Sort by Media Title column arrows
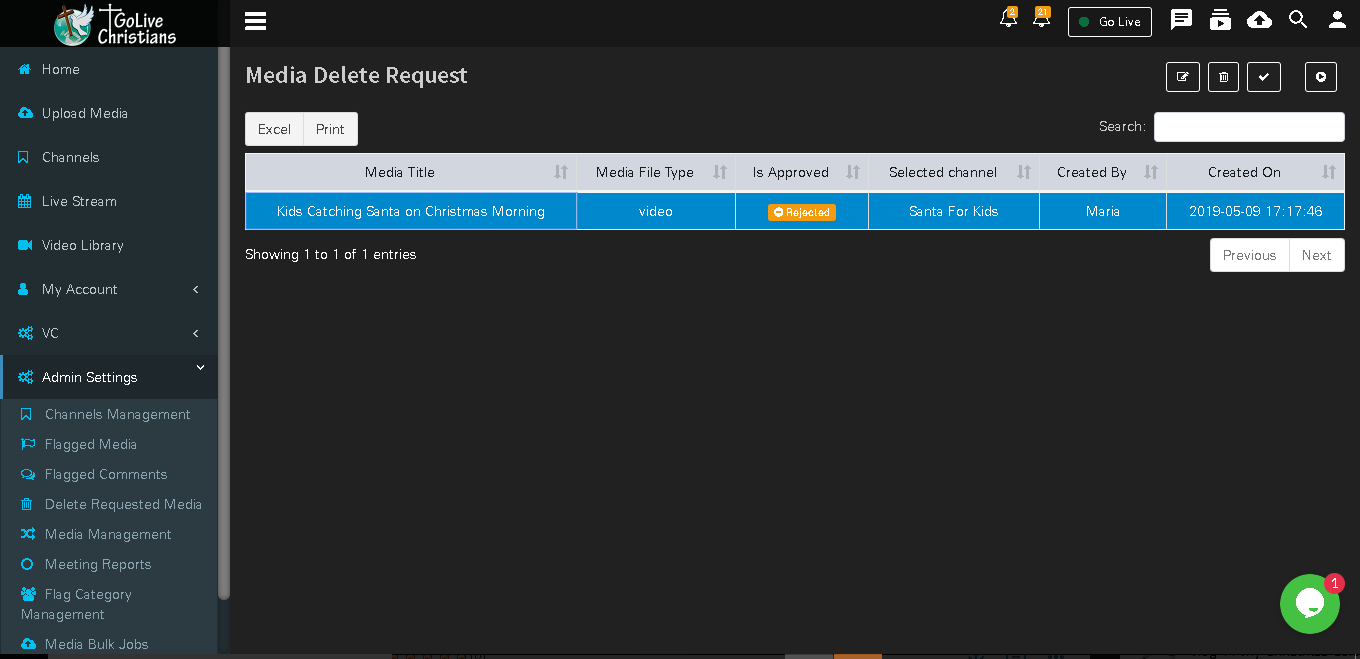 pos(561,172)
